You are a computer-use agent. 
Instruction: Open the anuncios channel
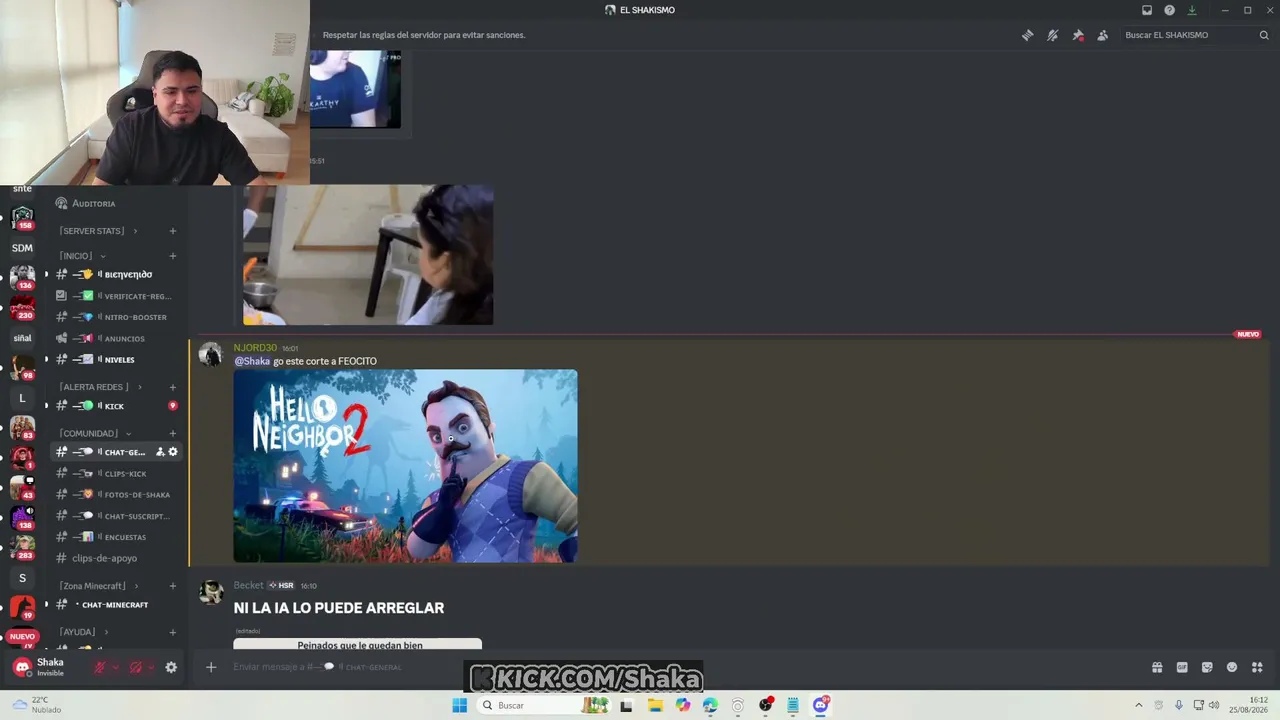pos(117,338)
